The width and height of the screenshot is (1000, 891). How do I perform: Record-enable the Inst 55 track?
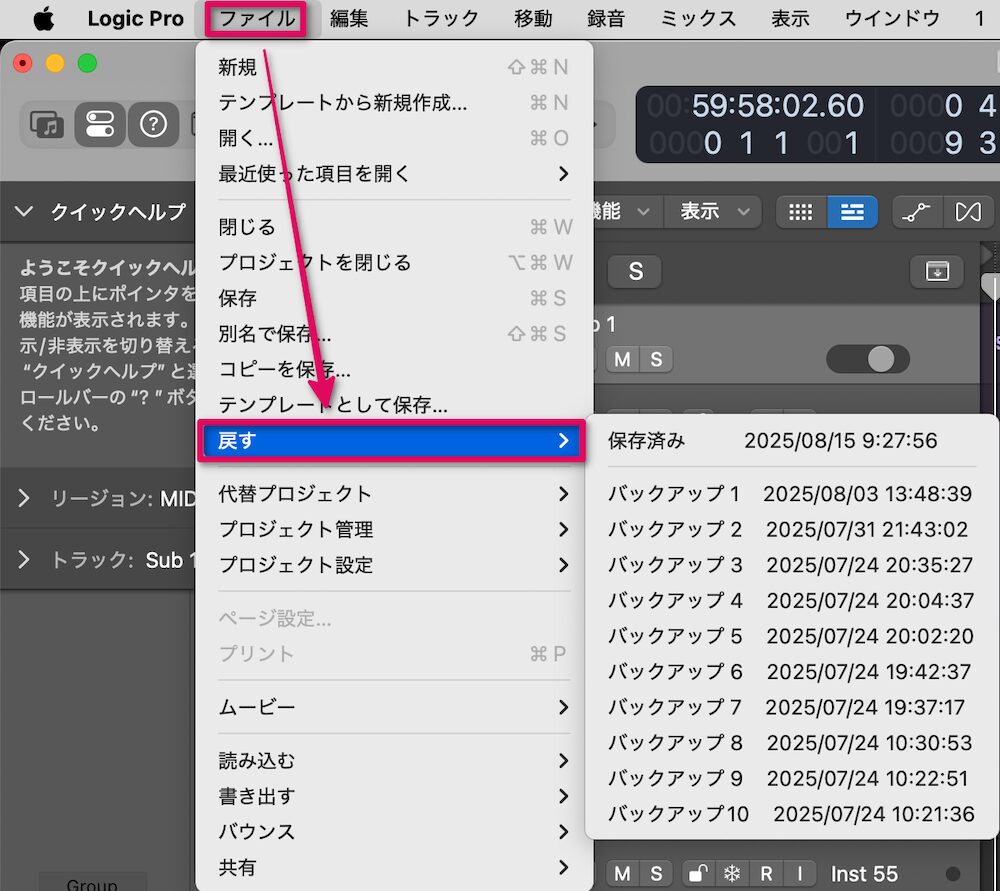coord(766,873)
